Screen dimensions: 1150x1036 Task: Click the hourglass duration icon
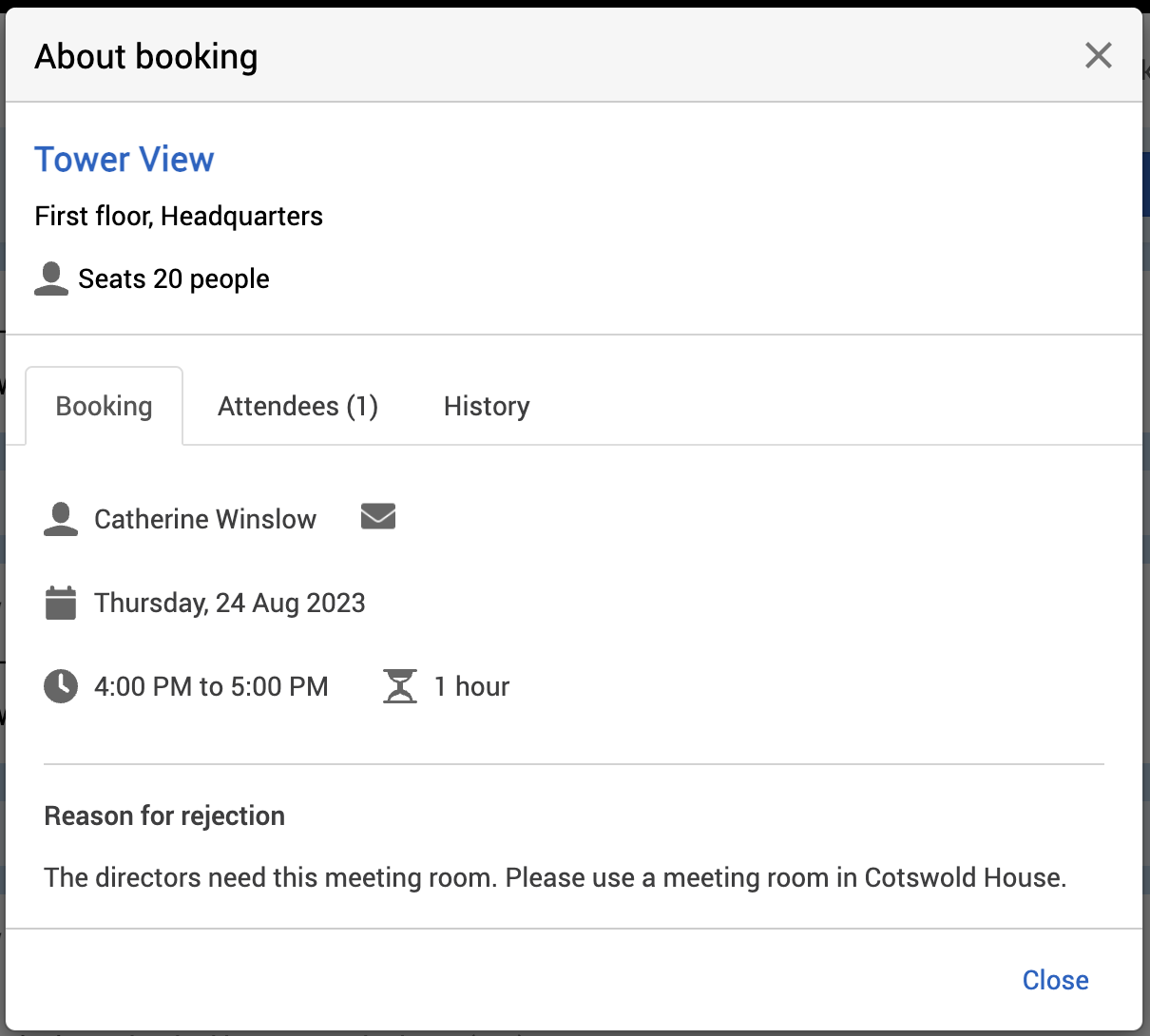click(400, 686)
